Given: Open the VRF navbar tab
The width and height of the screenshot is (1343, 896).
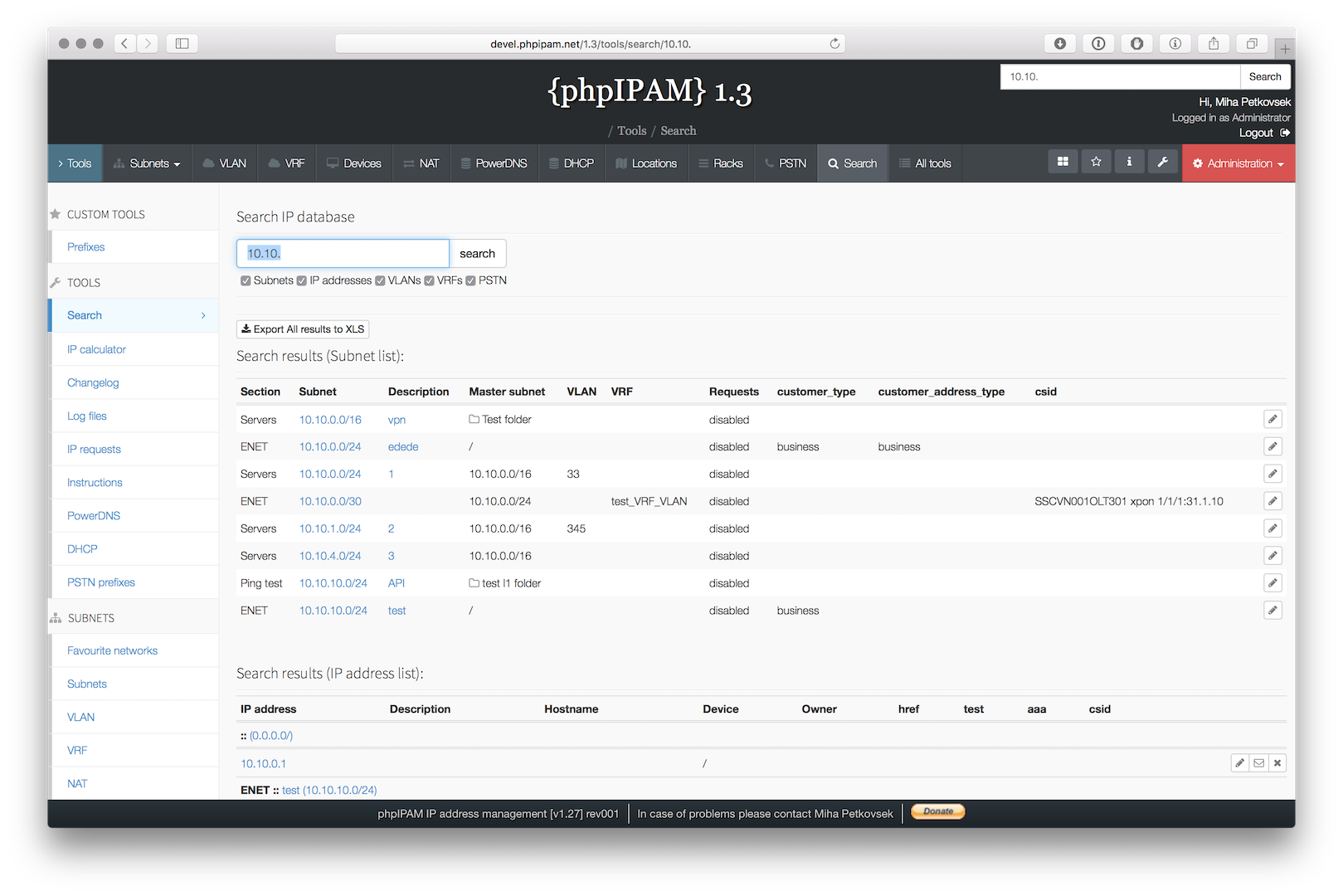Looking at the screenshot, I should tap(286, 163).
